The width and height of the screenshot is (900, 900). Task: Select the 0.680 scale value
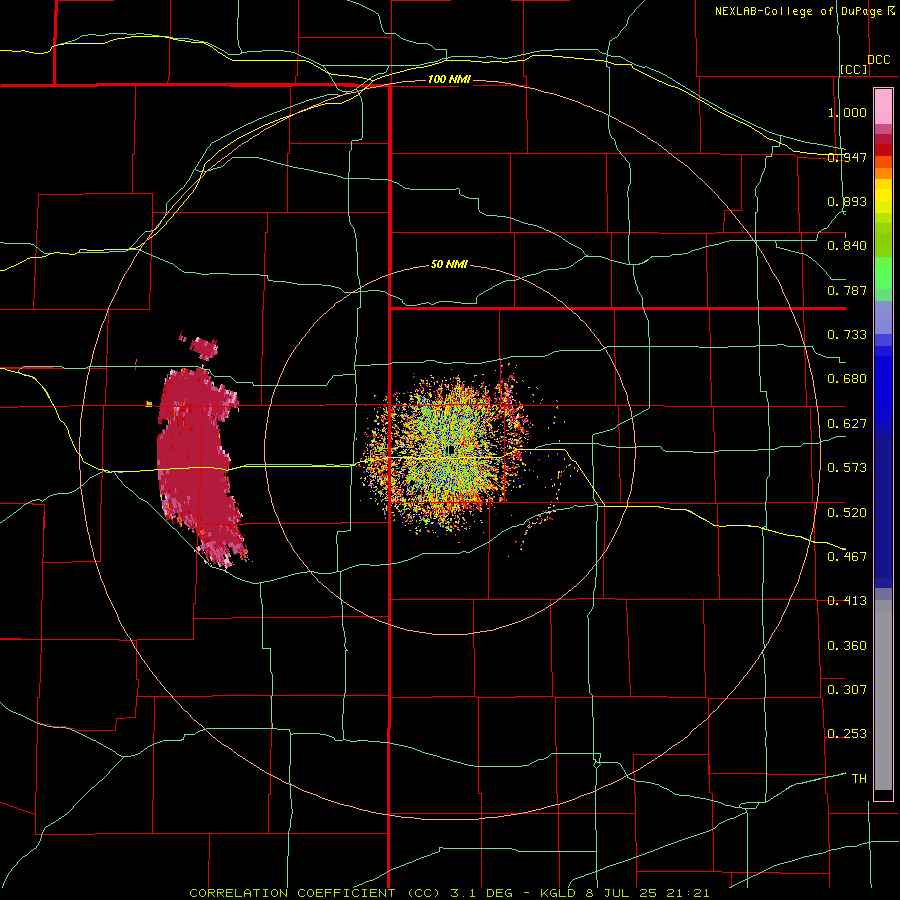(847, 379)
